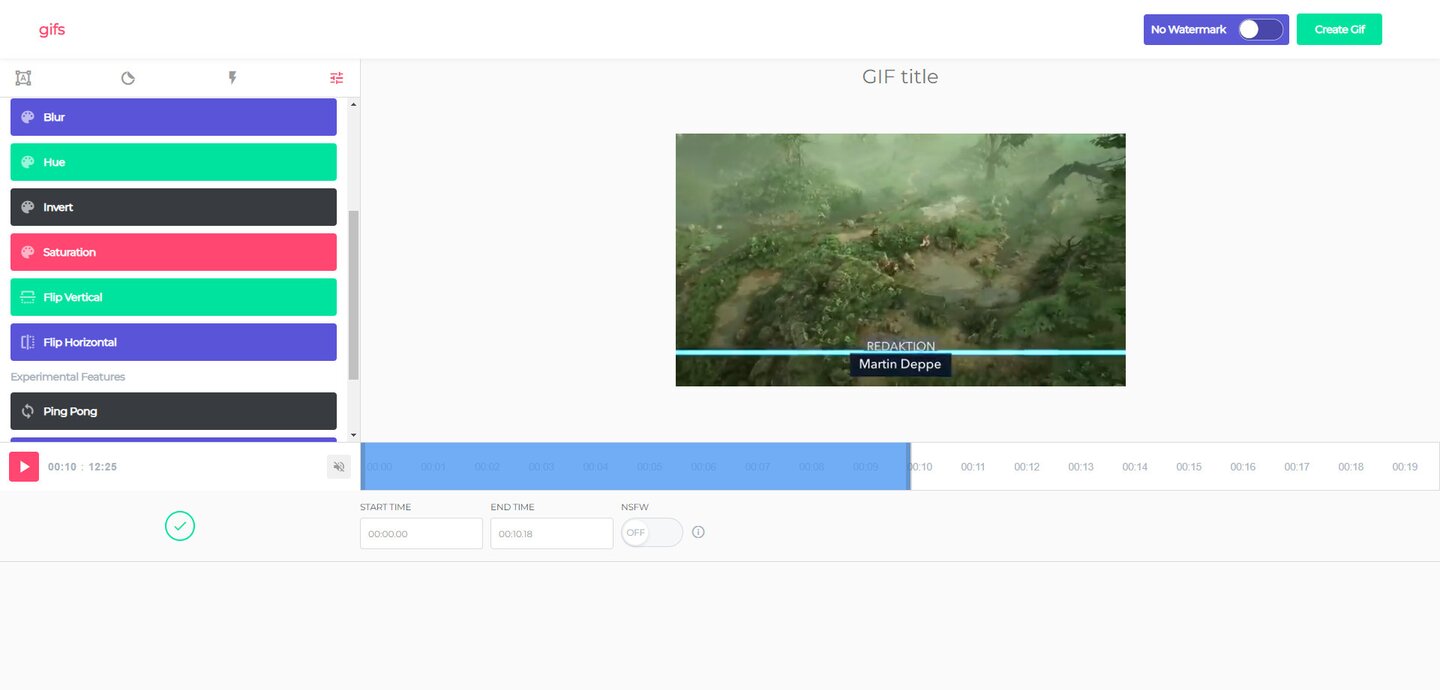Click the Saturation palette icon
The image size is (1440, 690).
(28, 252)
